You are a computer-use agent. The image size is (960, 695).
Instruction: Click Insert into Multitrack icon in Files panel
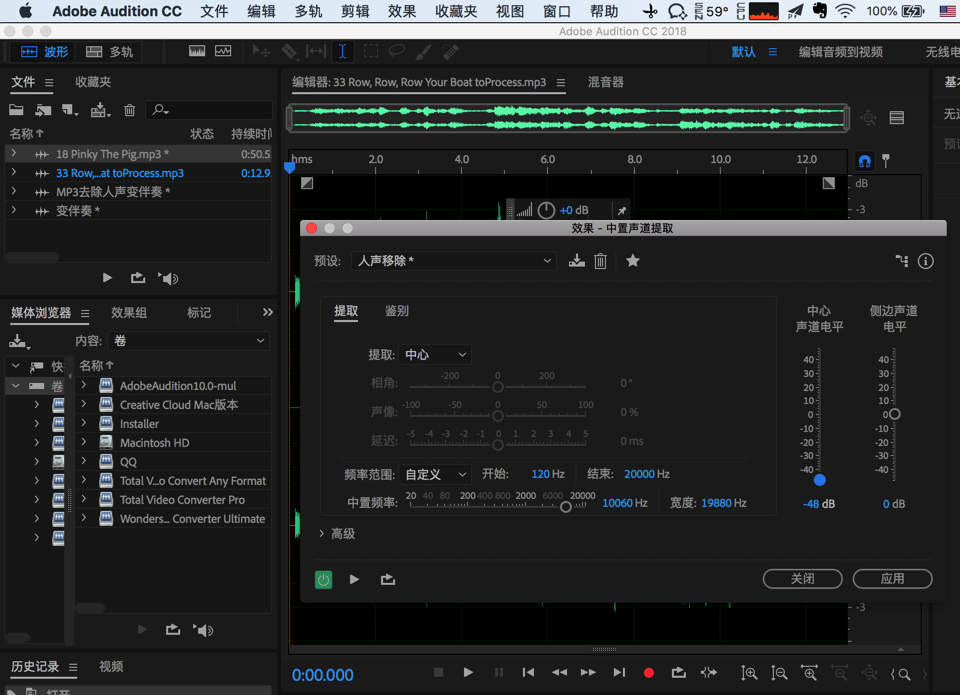(x=100, y=110)
